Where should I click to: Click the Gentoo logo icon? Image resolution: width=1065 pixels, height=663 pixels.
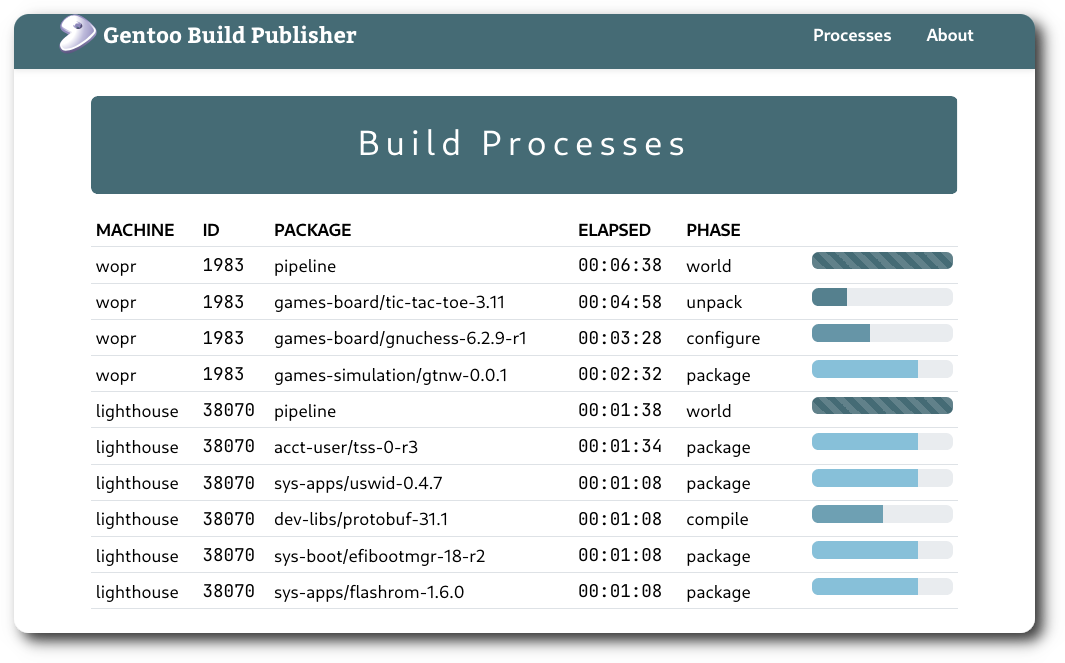pos(77,33)
